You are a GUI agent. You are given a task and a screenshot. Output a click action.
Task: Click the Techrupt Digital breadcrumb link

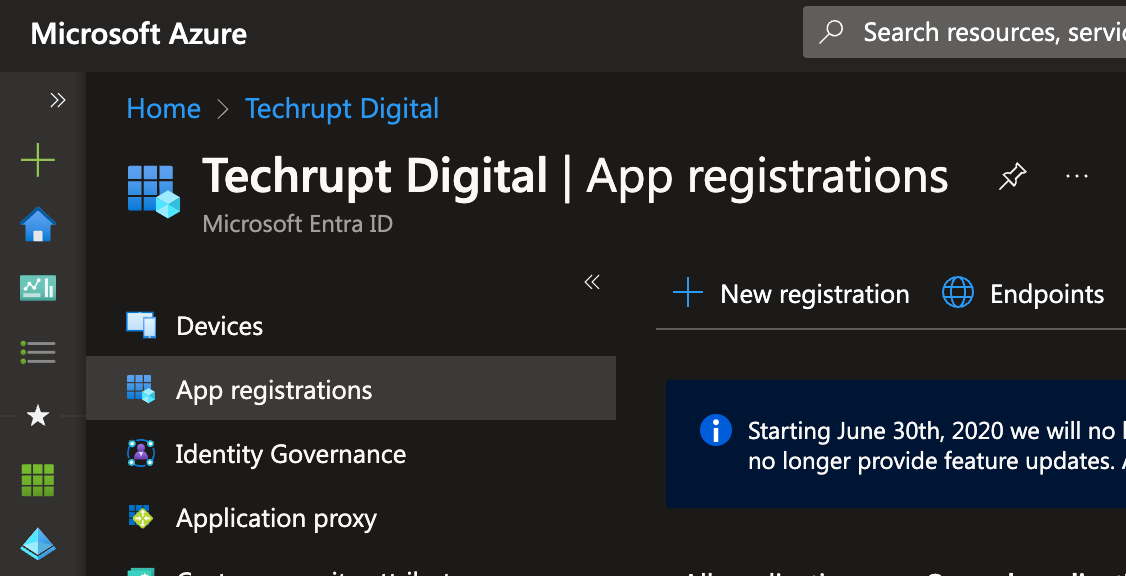coord(342,108)
